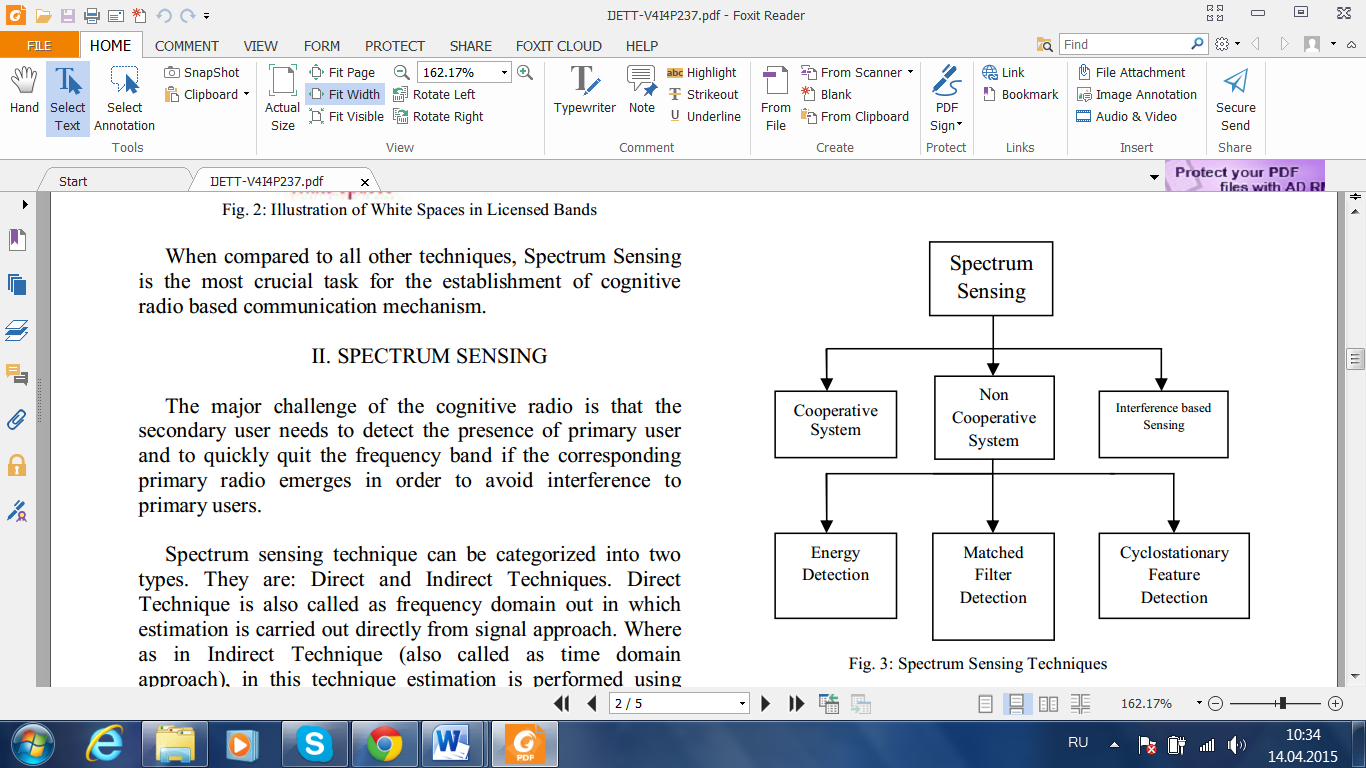Open the tab list dropdown arrow
The height and width of the screenshot is (768, 1366).
pos(1156,178)
